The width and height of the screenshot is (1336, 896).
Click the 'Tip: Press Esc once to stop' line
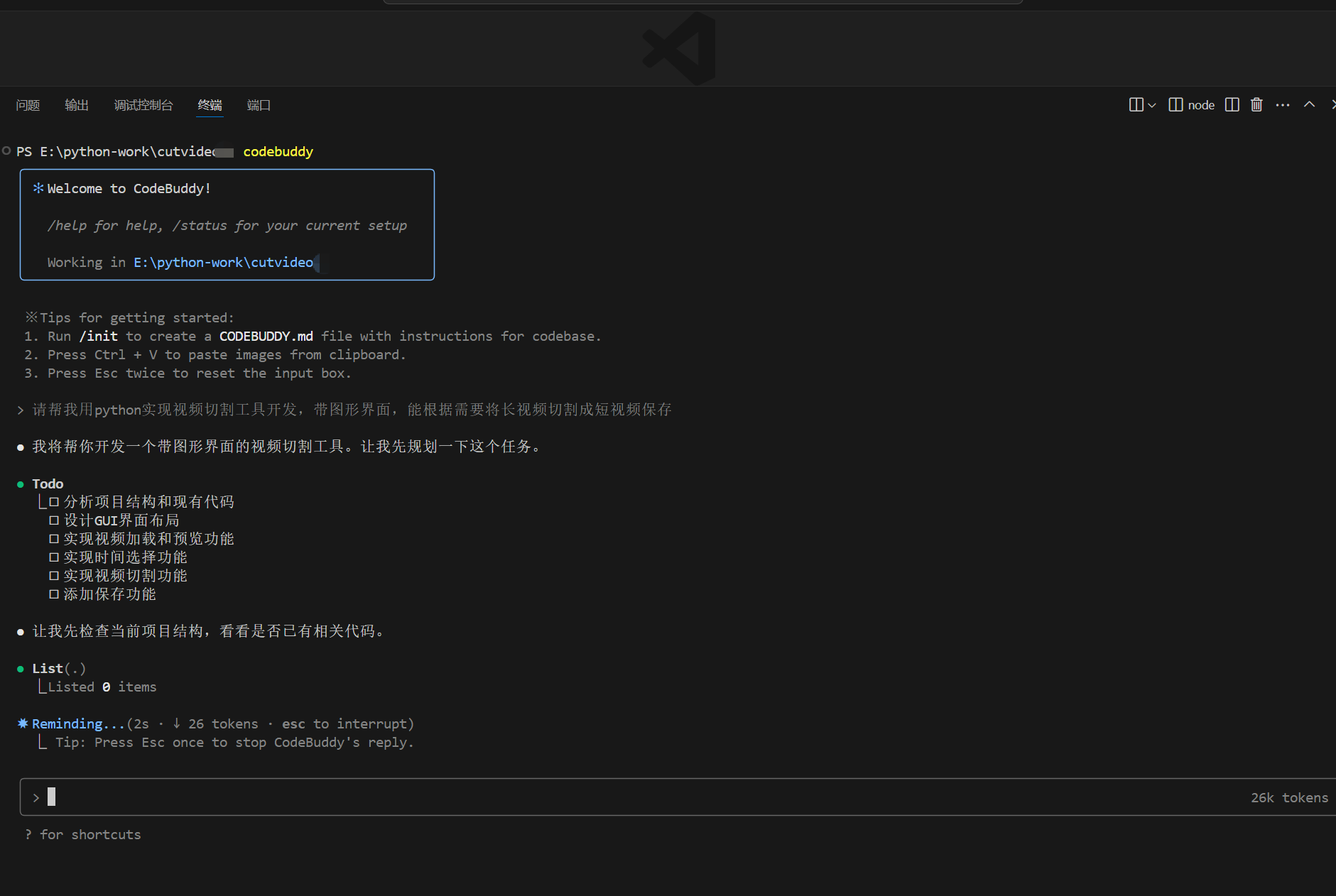tap(234, 742)
